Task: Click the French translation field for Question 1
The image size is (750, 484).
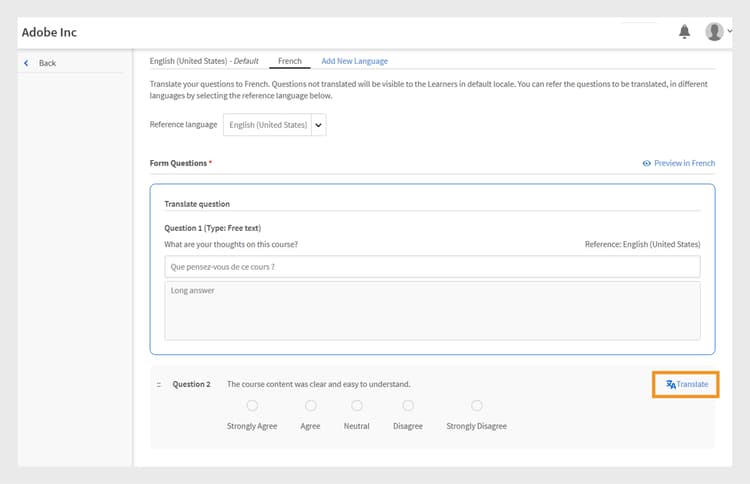Action: pyautogui.click(x=432, y=267)
